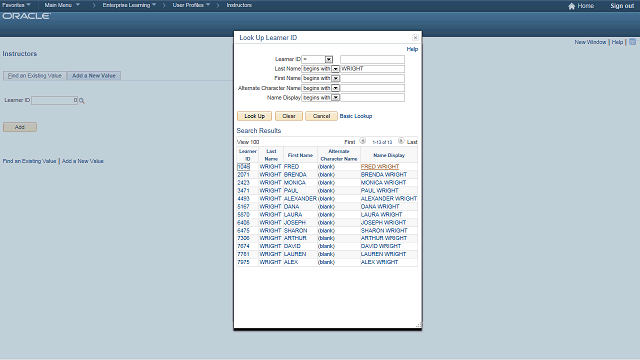Click the Last Name field containing WRIGHT

pos(372,69)
